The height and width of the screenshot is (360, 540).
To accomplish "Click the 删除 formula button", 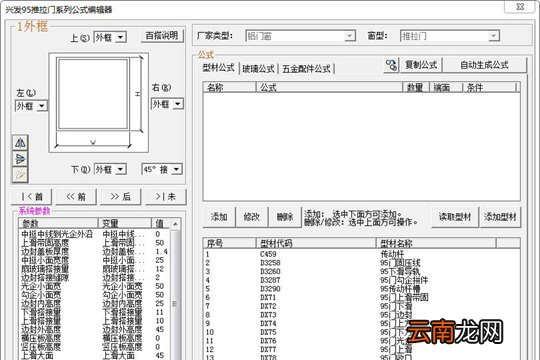I will 285,217.
